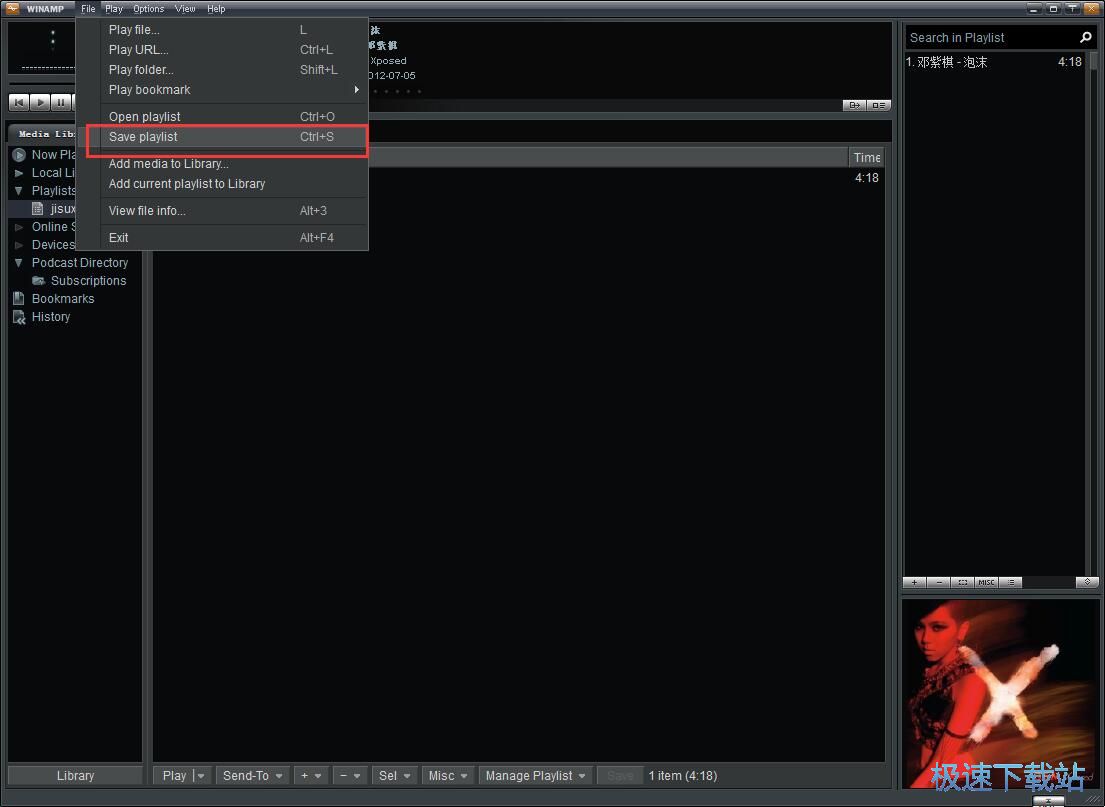This screenshot has height=807, width=1105.
Task: Click the MISC button below playlist editor
Action: pyautogui.click(x=987, y=582)
